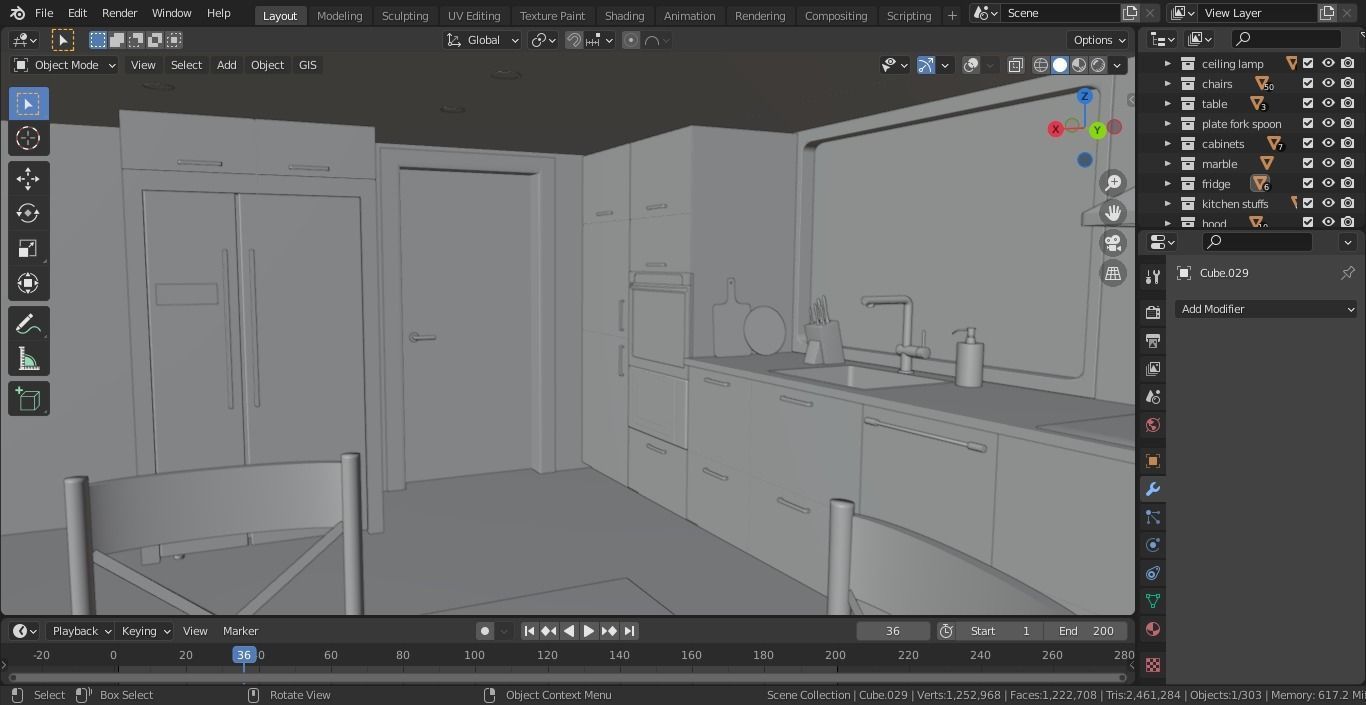
Task: Open the Output properties tab
Action: coord(1153,341)
